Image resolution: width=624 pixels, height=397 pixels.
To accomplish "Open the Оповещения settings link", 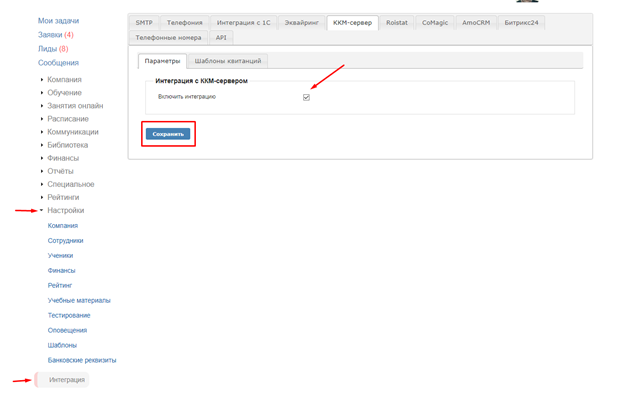I will 67,330.
